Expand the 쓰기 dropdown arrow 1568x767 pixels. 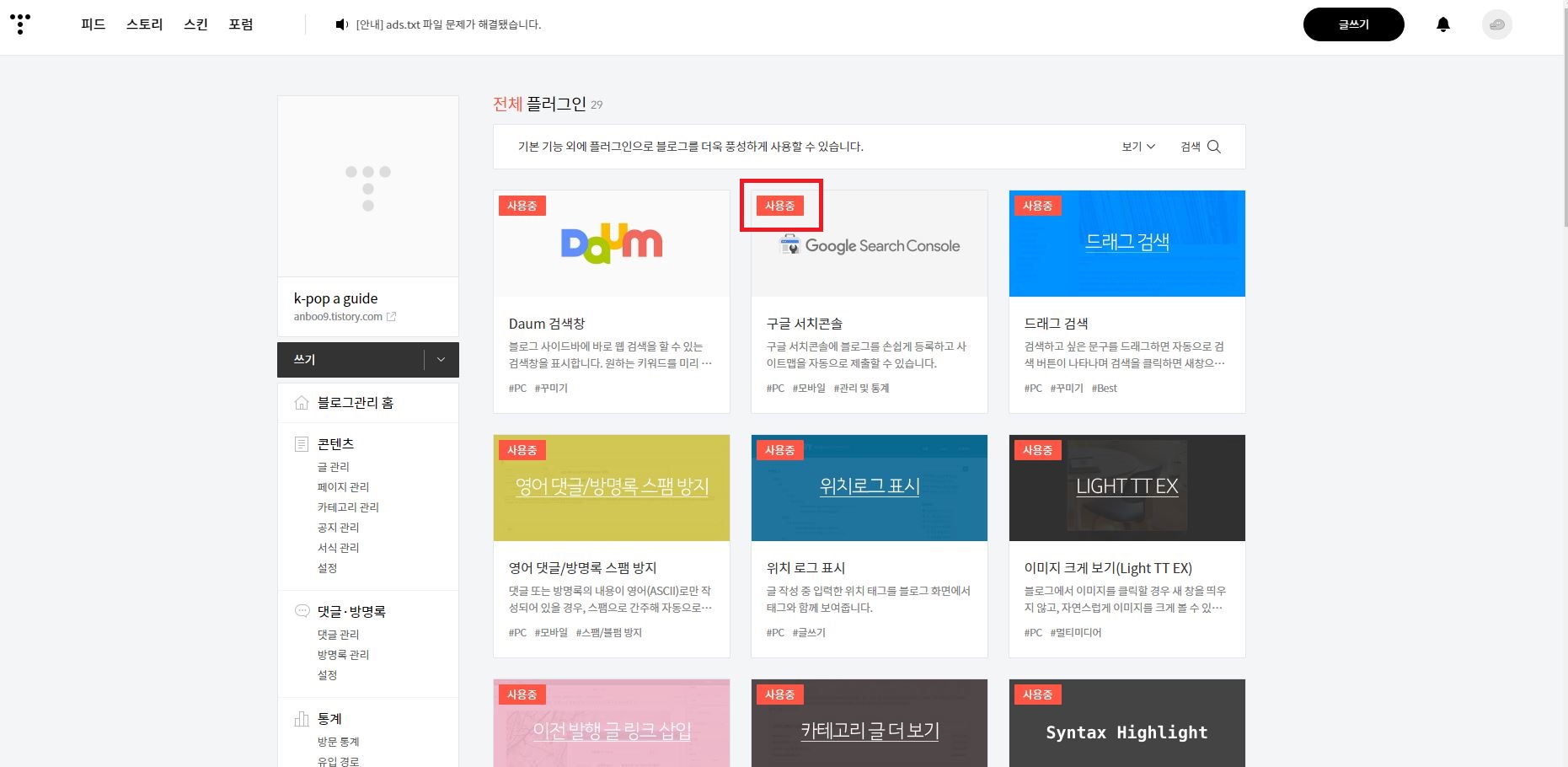pos(441,360)
